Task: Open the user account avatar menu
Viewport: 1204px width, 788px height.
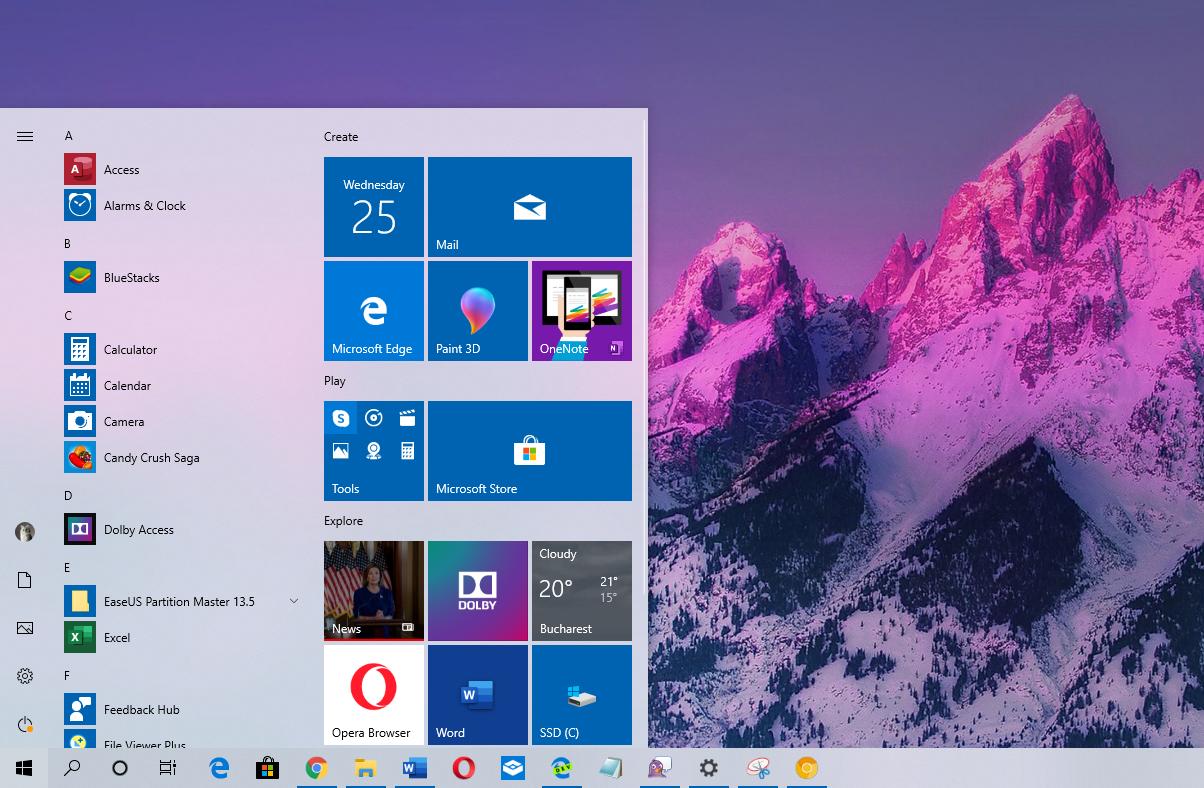Action: click(25, 532)
